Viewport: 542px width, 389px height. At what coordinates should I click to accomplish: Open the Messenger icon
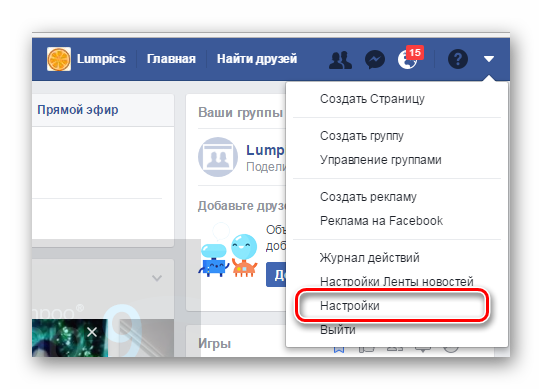coord(375,59)
